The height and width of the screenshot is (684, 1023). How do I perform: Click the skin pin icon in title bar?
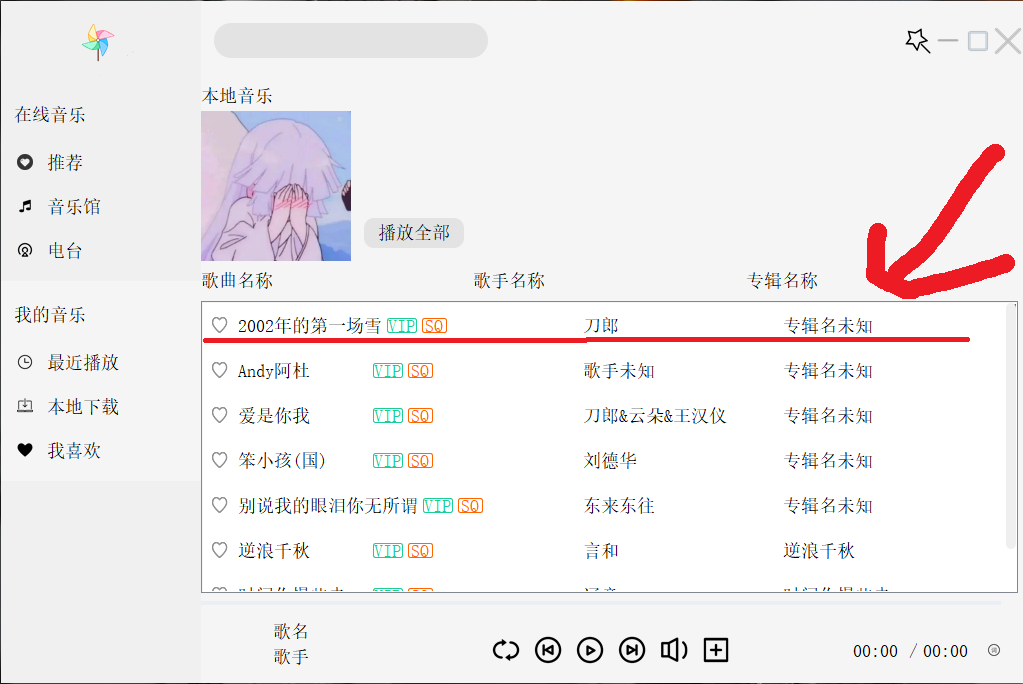click(x=917, y=41)
